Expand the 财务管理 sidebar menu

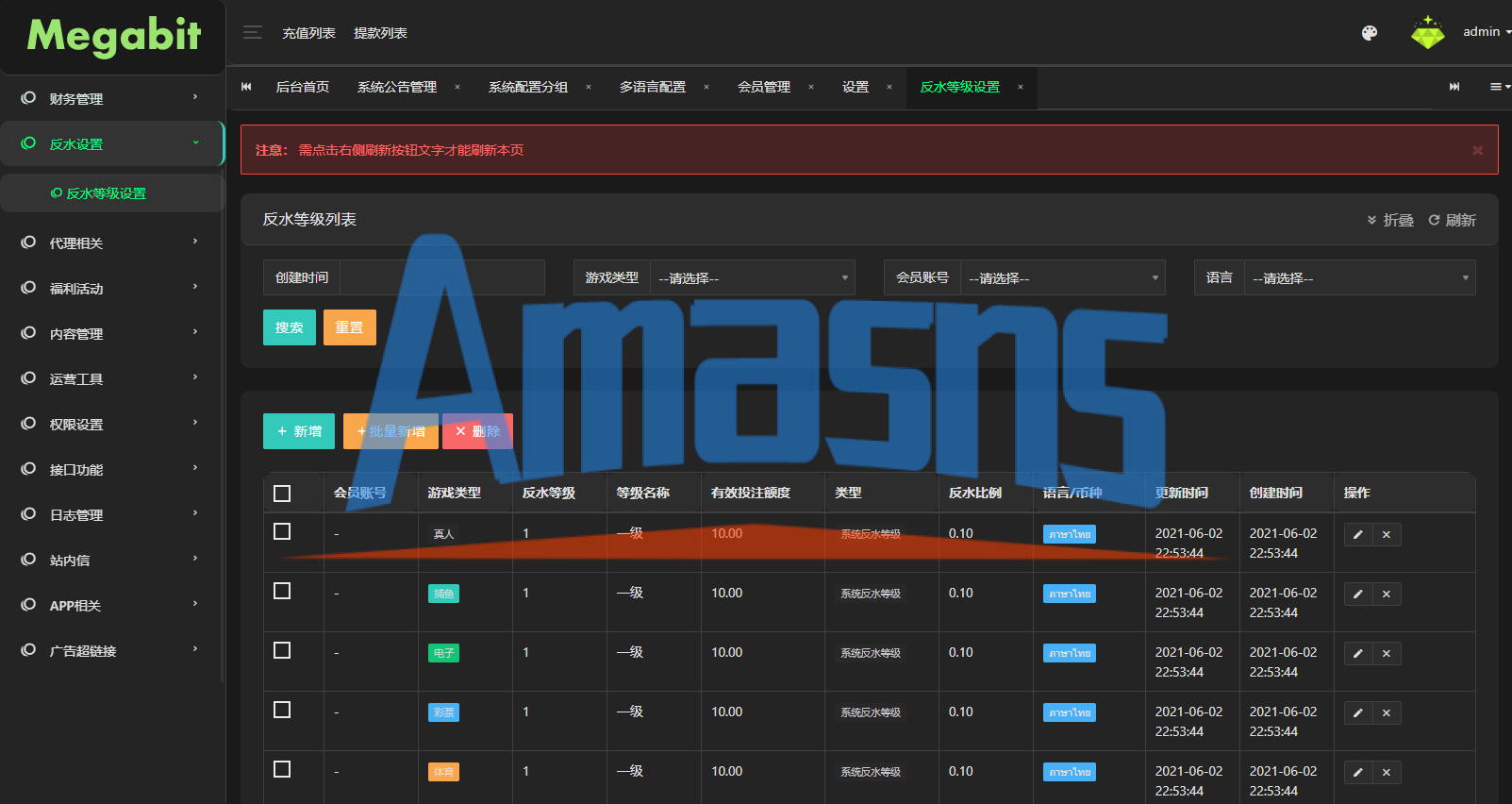(x=112, y=98)
